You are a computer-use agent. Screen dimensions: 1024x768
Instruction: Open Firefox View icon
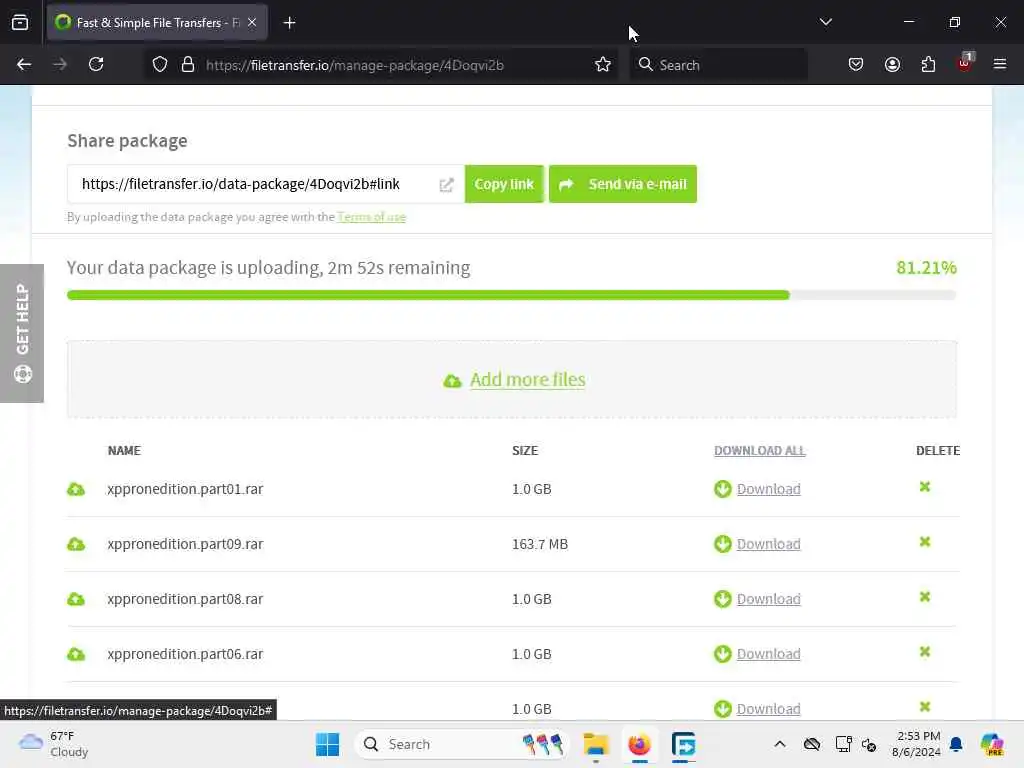(20, 23)
